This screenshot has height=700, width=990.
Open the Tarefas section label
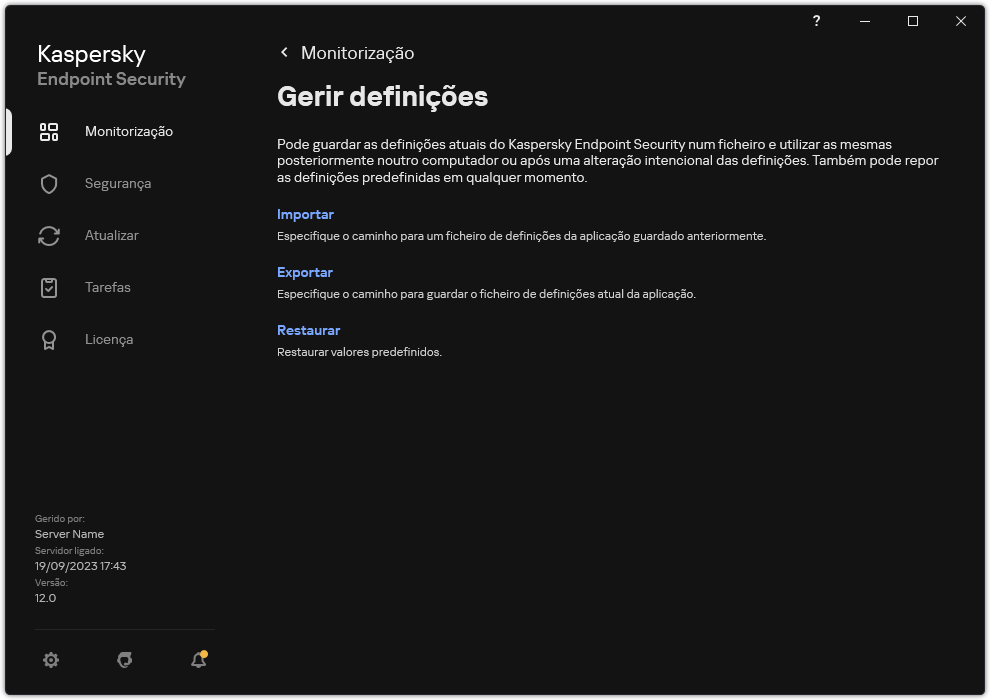point(108,288)
